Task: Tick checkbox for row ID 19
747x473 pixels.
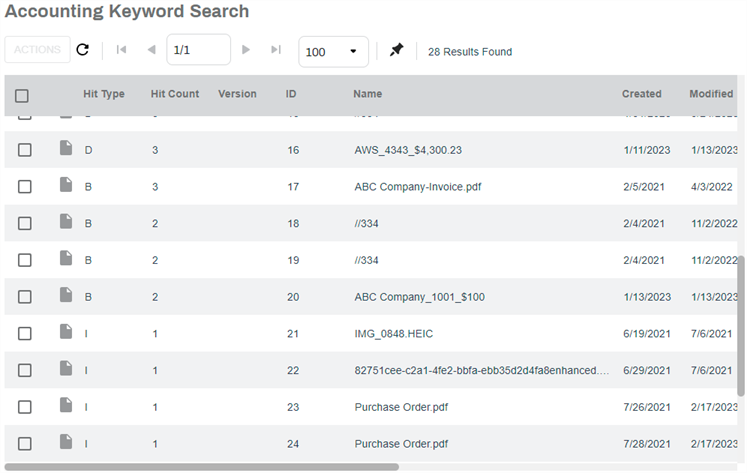Action: (25, 260)
